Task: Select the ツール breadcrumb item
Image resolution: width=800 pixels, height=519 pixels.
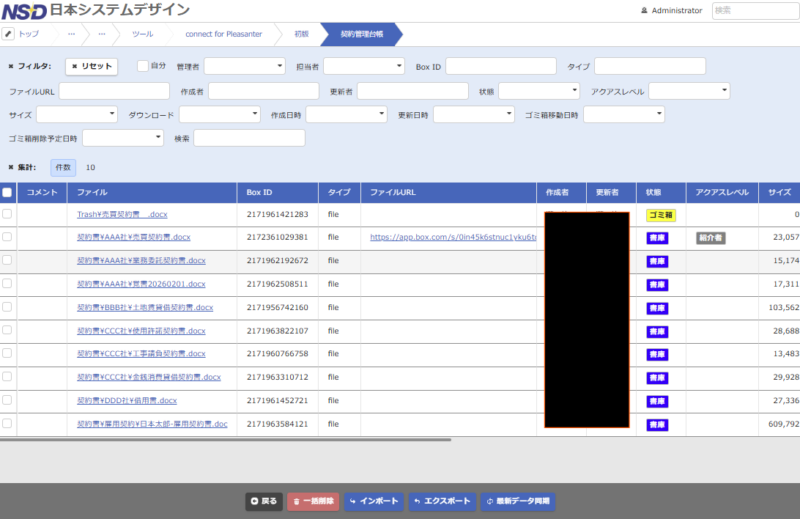Action: click(142, 34)
